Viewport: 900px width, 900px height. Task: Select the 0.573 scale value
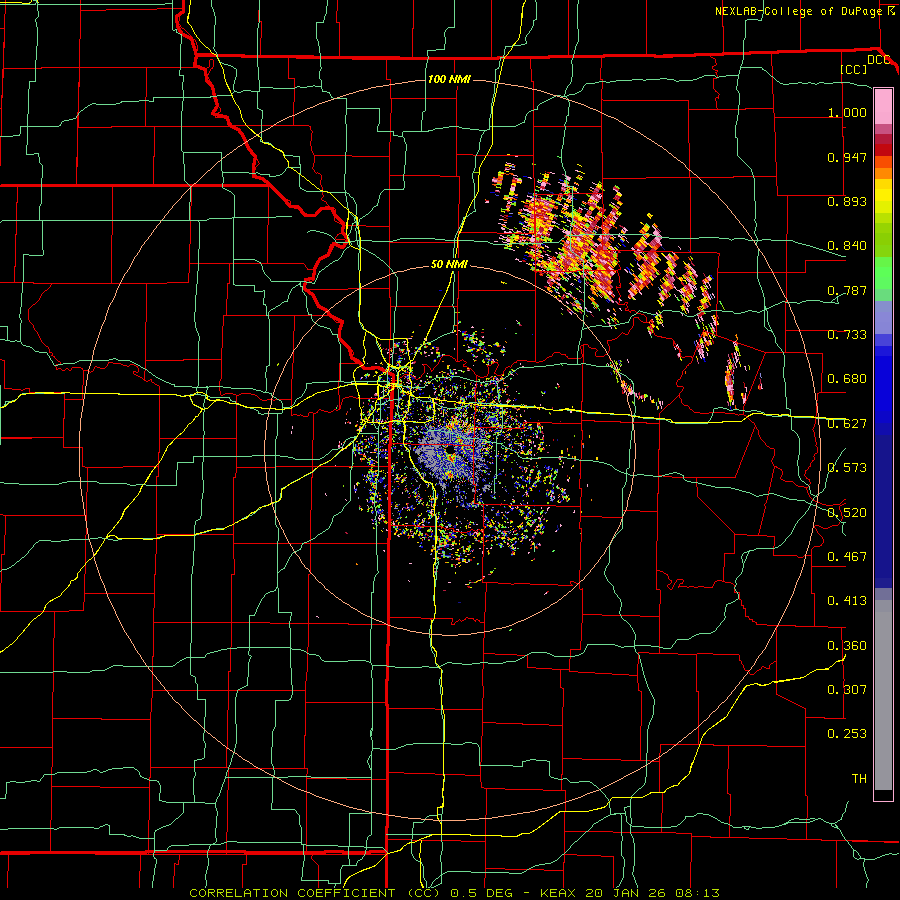click(x=847, y=468)
